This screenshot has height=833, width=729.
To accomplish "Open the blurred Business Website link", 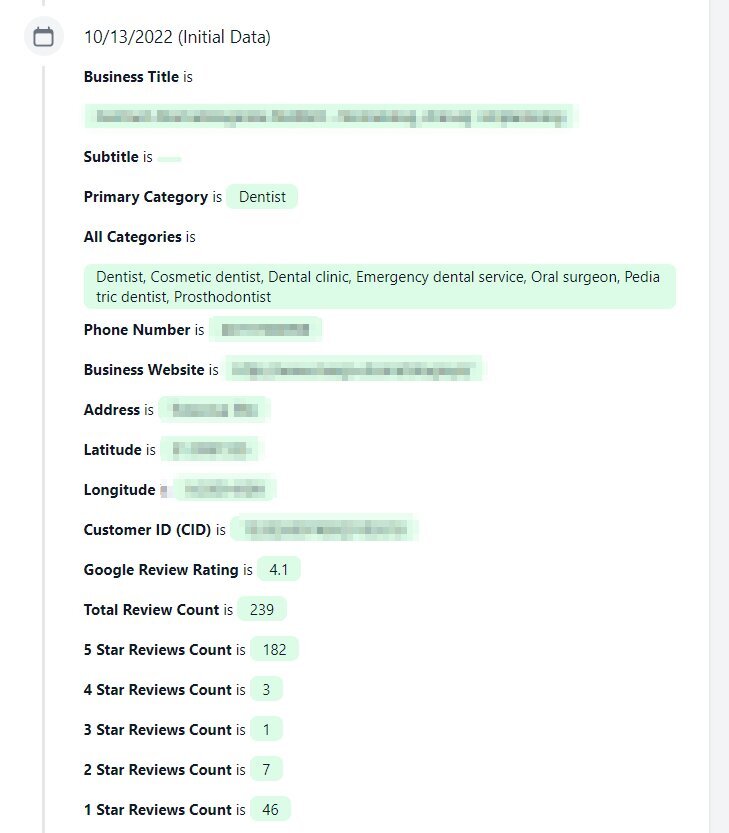I will coord(353,370).
